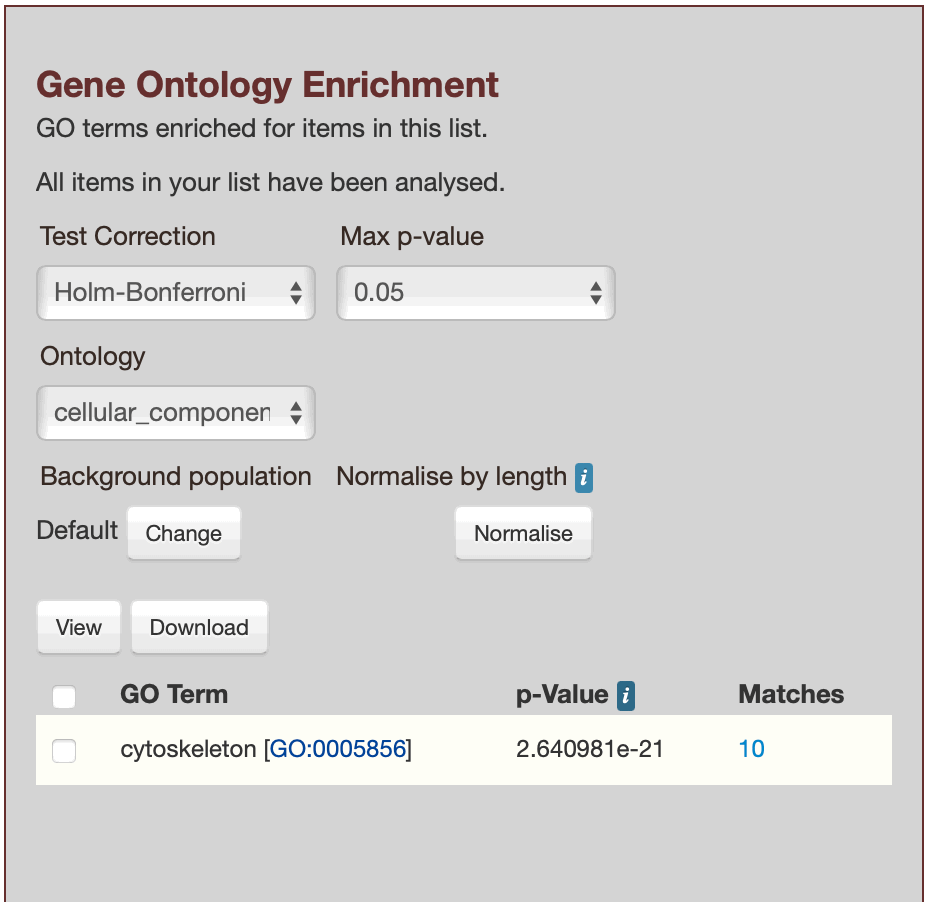Click the p-Value column info icon
Screen dimensions: 930x902
click(x=626, y=695)
